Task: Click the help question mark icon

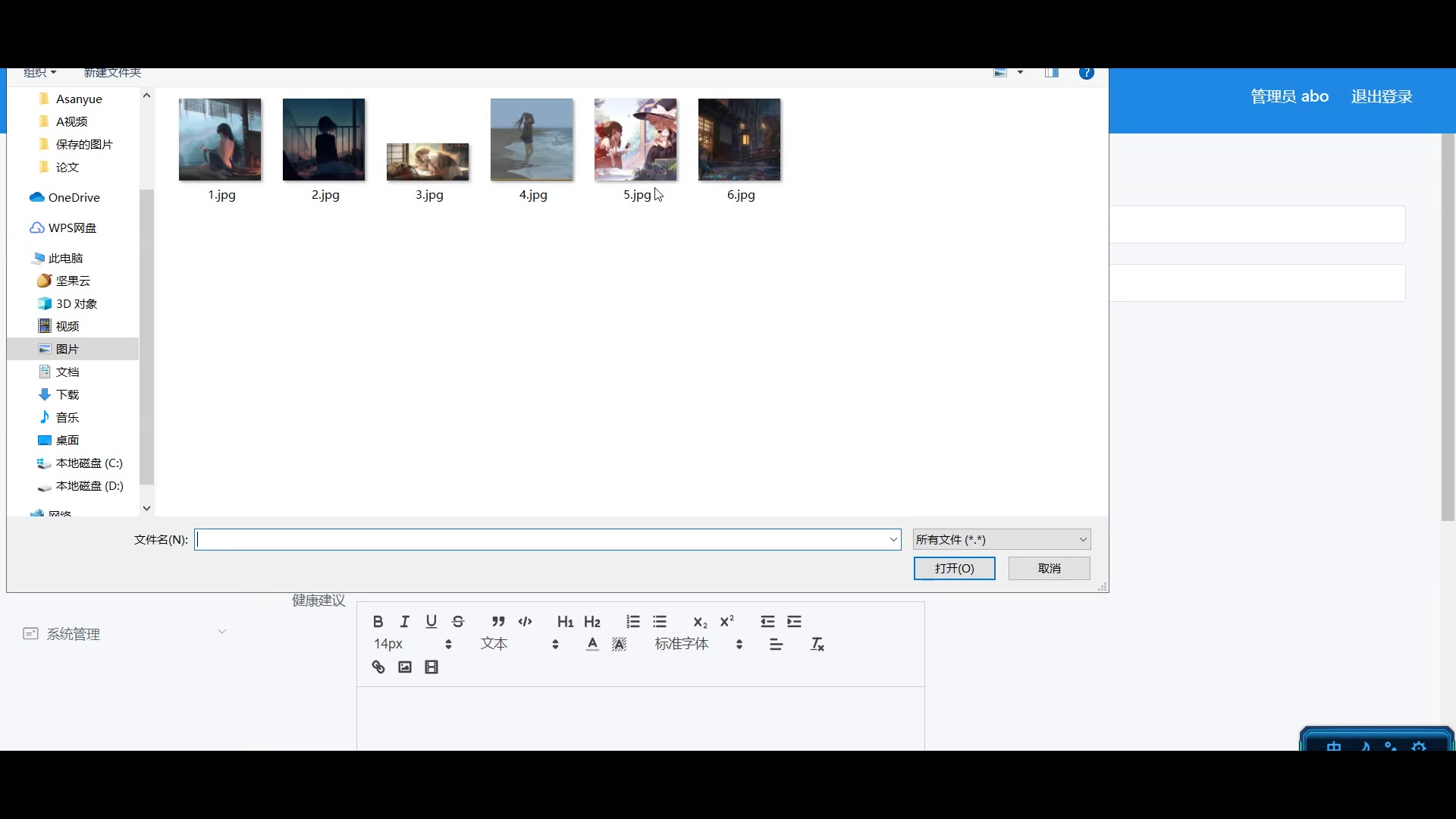Action: (1086, 73)
